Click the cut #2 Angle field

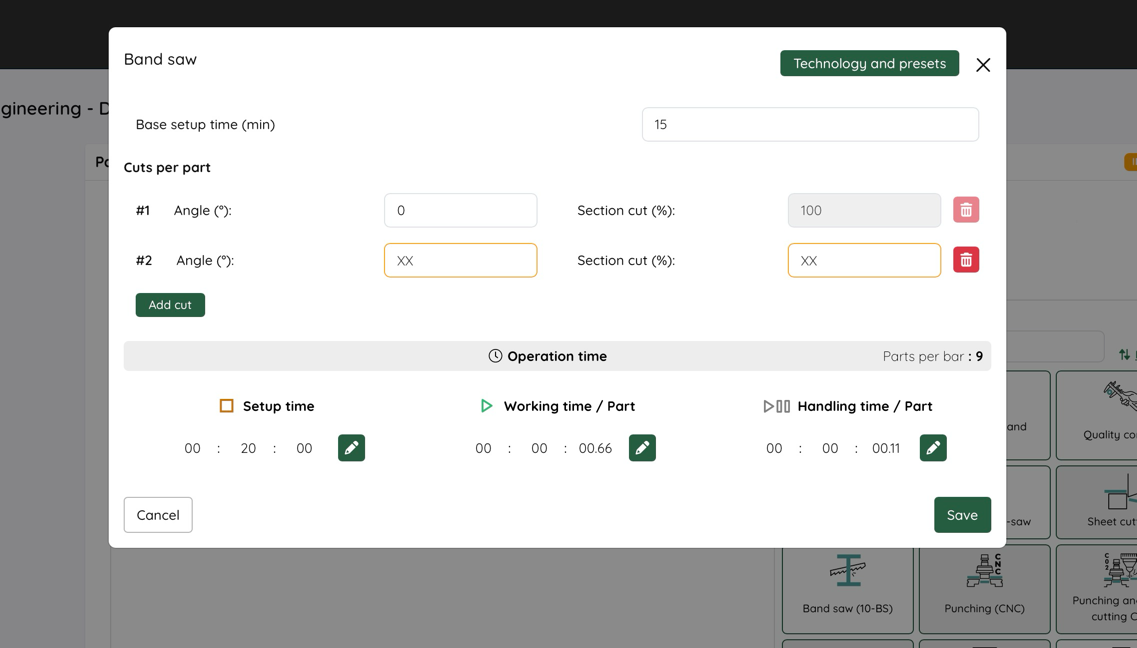tap(460, 260)
